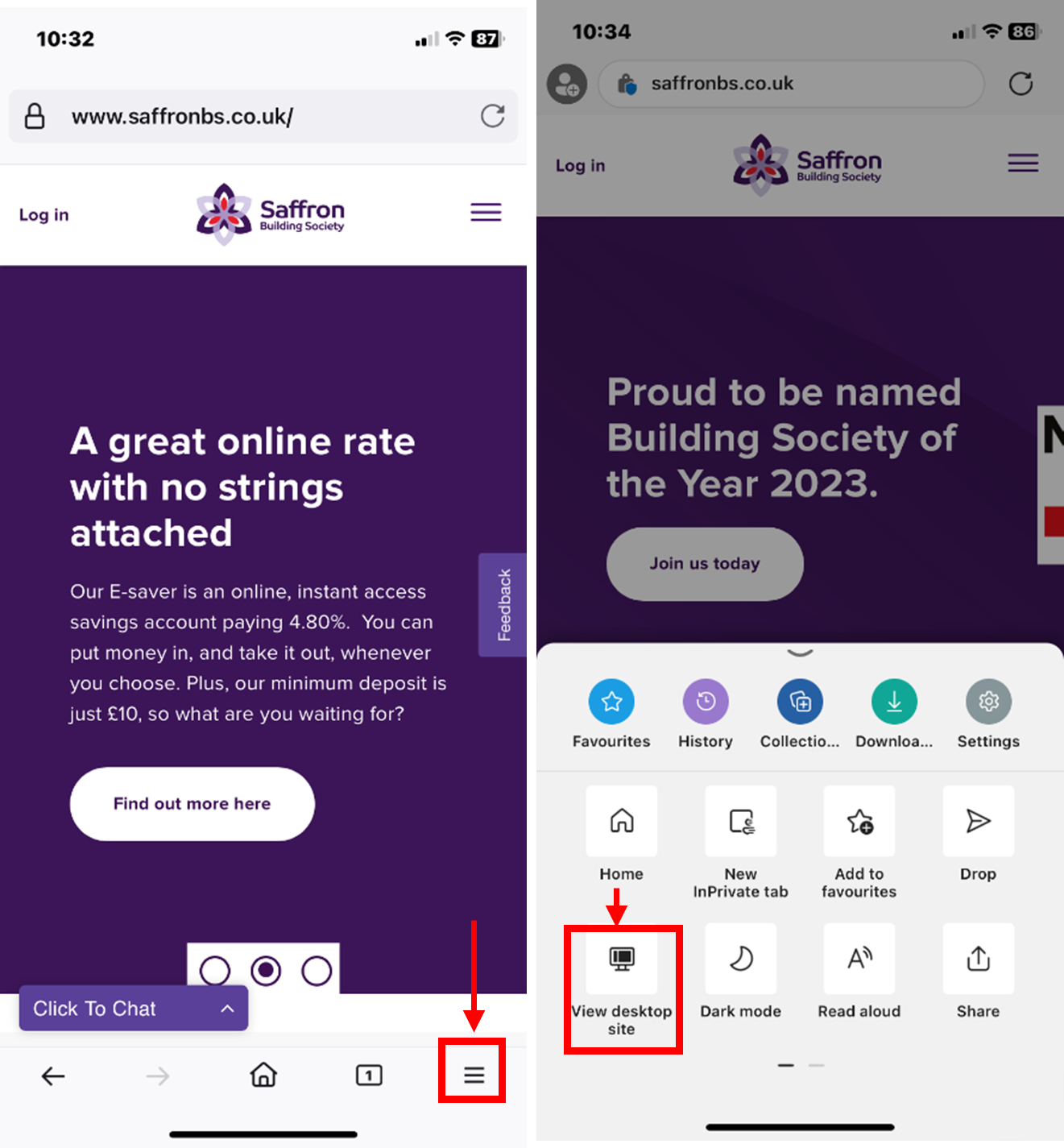Tap the Share icon in menu
The height and width of the screenshot is (1148, 1064).
point(978,959)
